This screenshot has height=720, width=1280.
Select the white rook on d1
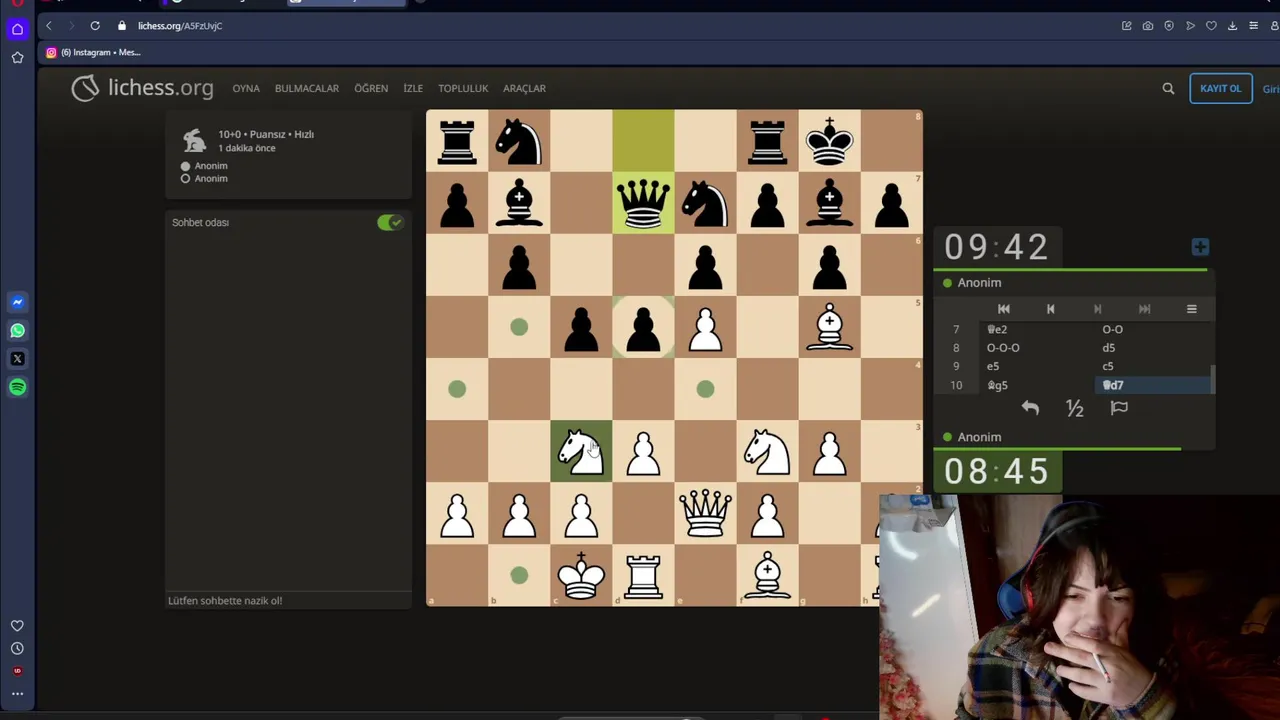(643, 575)
